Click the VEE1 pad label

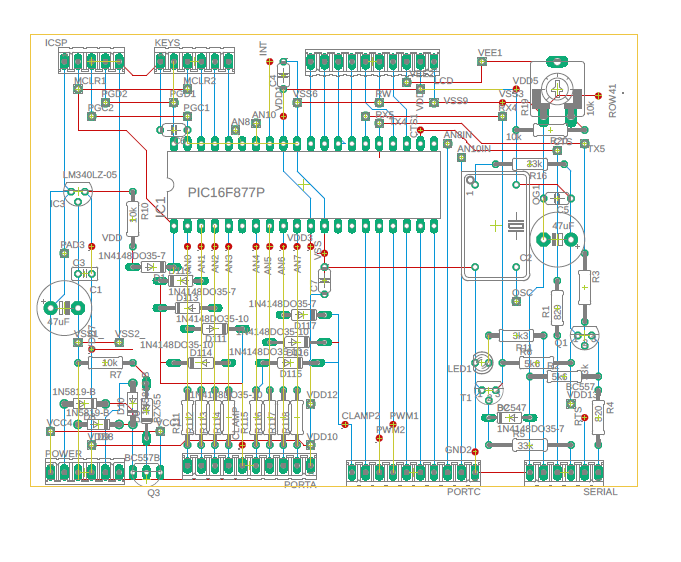(x=490, y=53)
